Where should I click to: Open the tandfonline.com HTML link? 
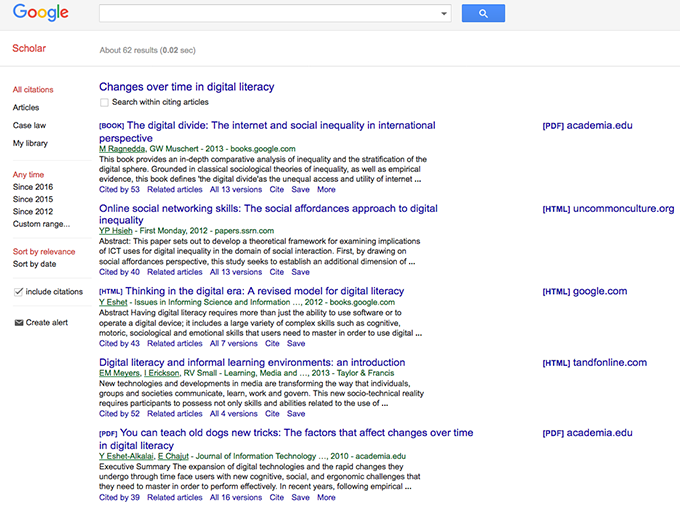pyautogui.click(x=594, y=363)
